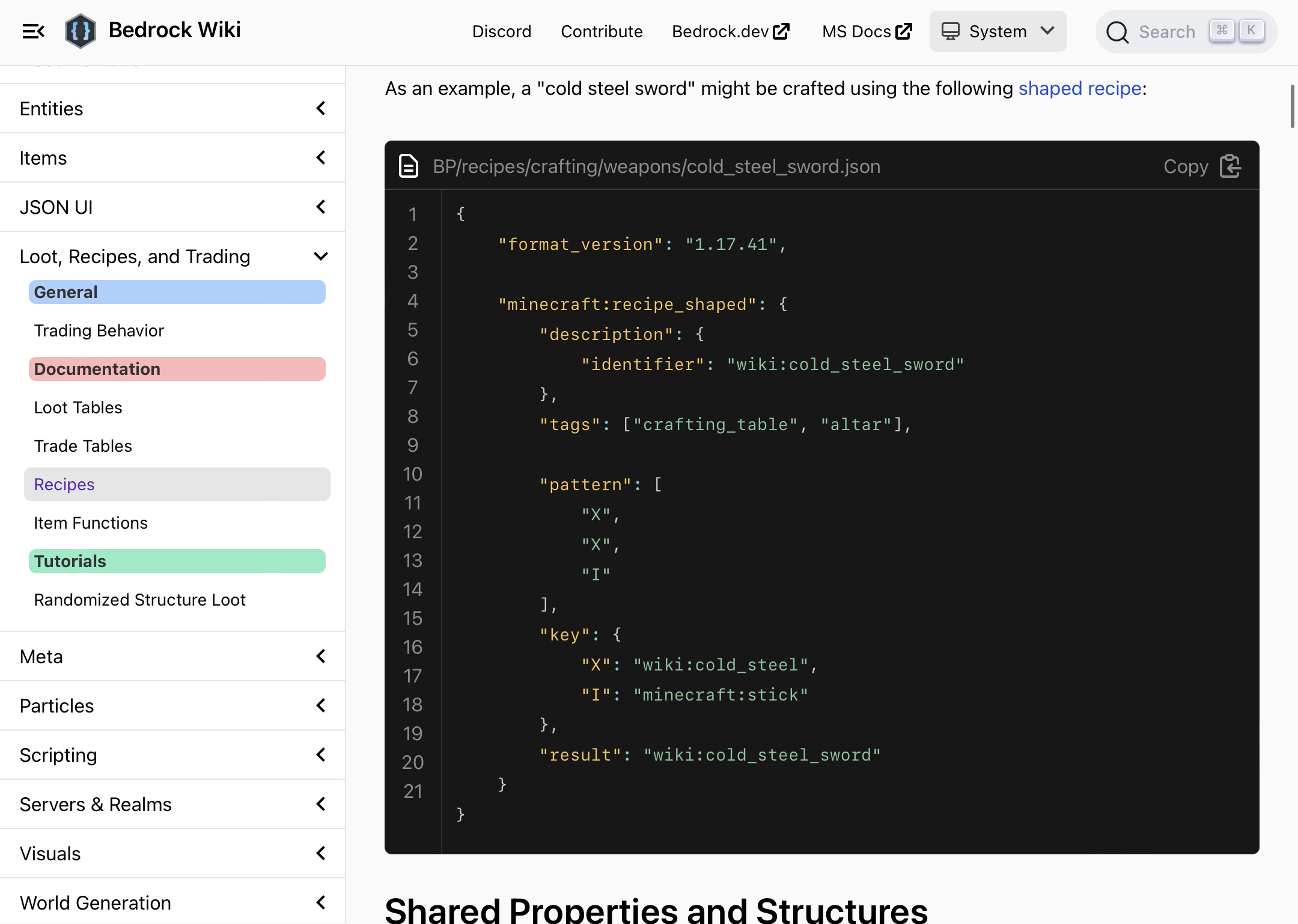The width and height of the screenshot is (1298, 924).
Task: Open the System theme dropdown
Action: click(998, 31)
